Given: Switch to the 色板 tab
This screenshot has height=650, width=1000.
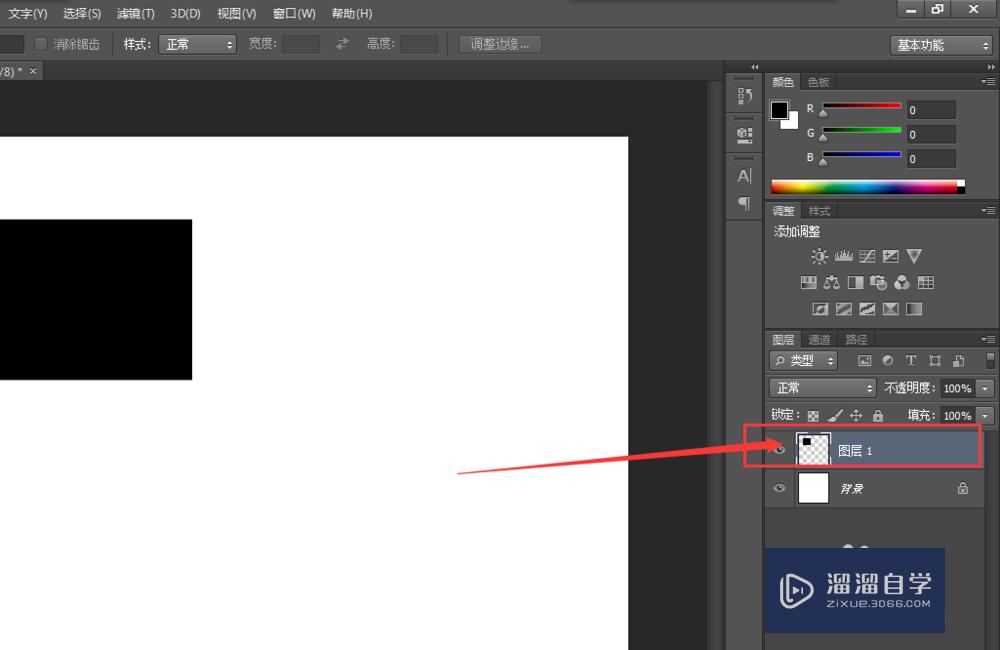Looking at the screenshot, I should (x=818, y=82).
